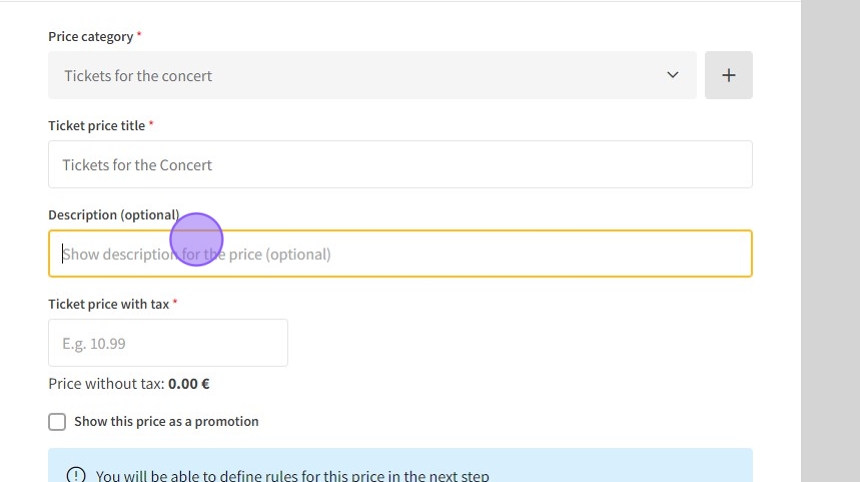
Task: Open the "Tickets for the concert" dropdown
Action: pos(370,75)
